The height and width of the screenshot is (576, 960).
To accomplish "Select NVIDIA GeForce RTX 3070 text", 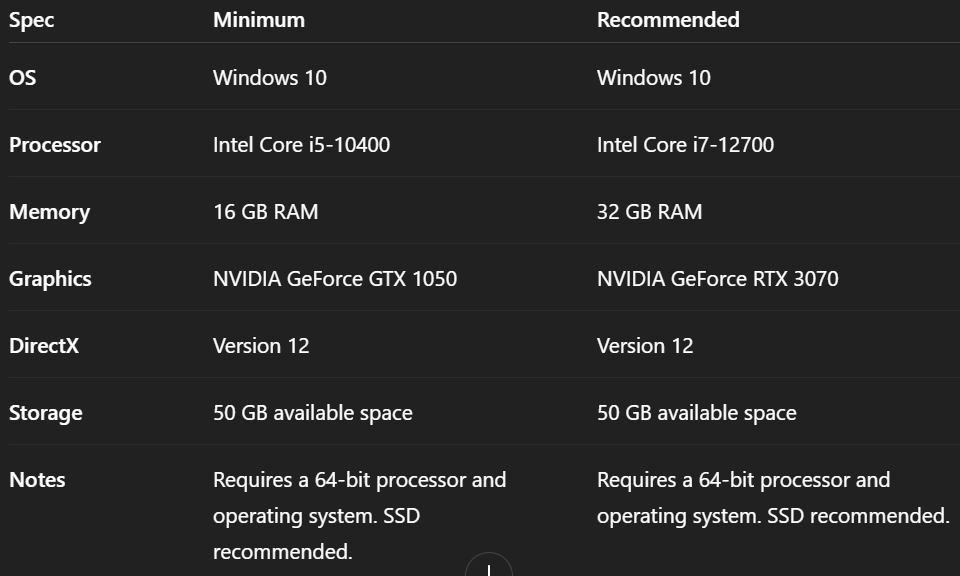I will pos(718,279).
